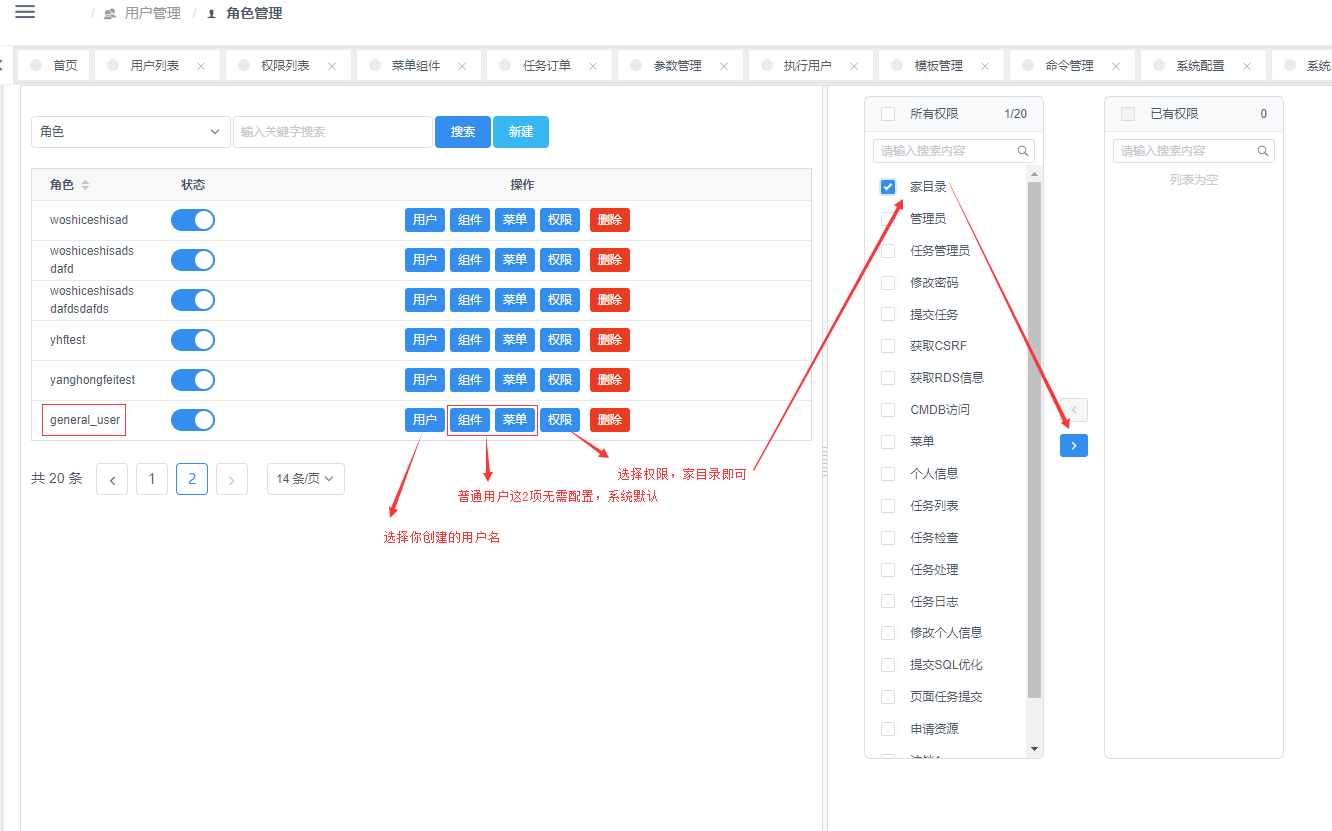The image size is (1332, 831).
Task: Click search icon in 已有权限 search box
Action: (1263, 151)
